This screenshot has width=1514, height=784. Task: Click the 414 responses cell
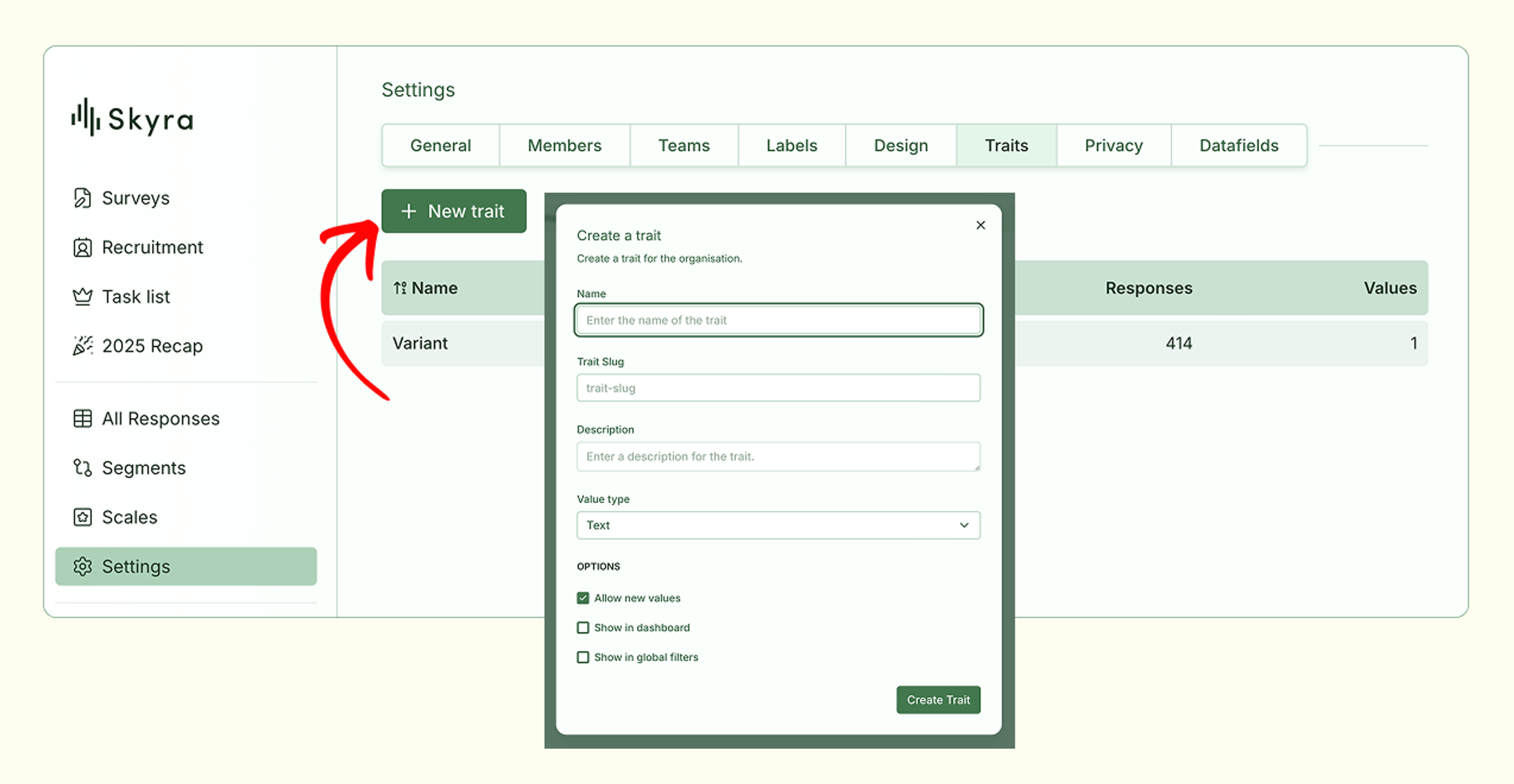tap(1179, 343)
